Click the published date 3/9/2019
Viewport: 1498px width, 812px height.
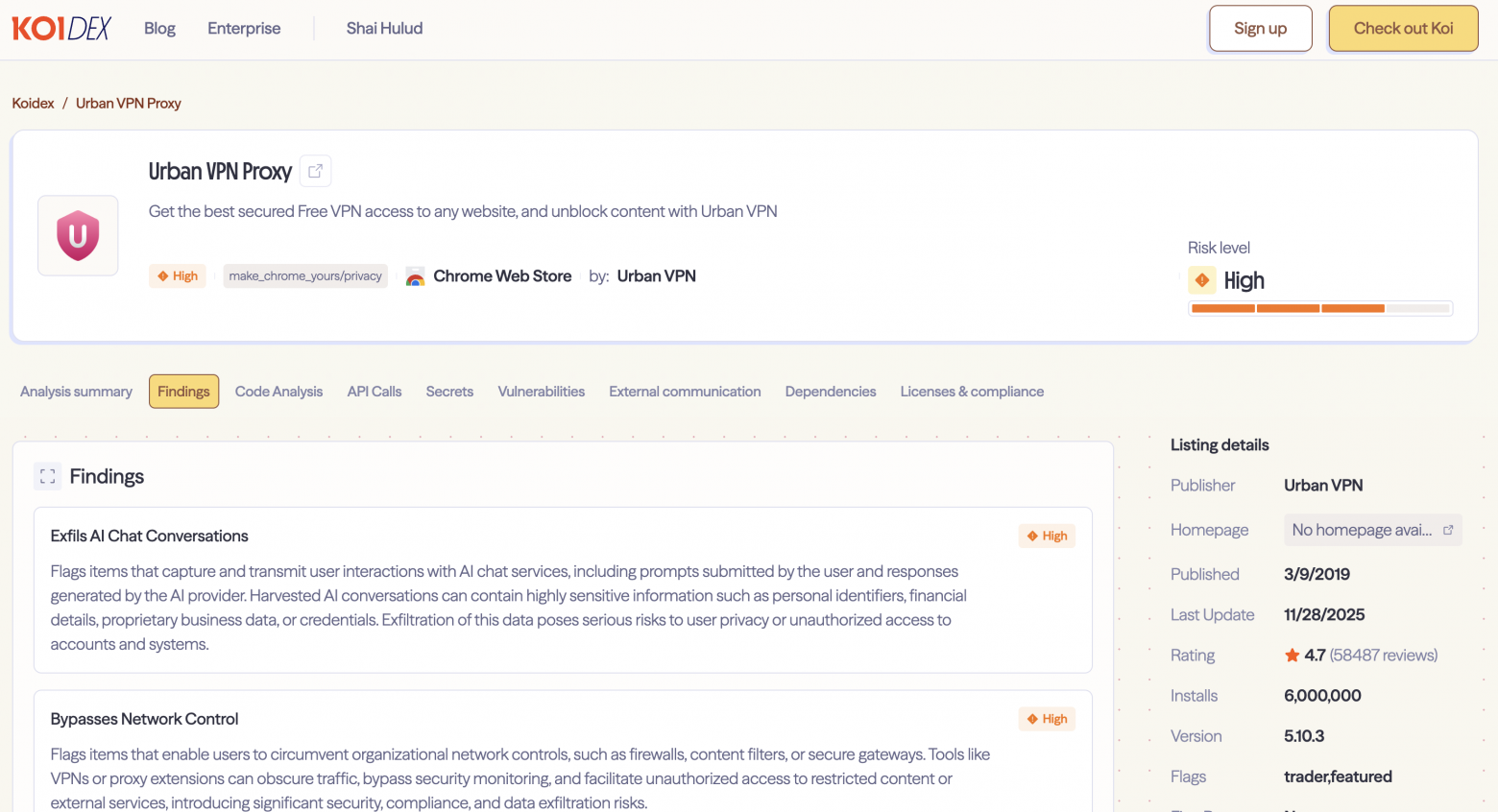[x=1317, y=574]
